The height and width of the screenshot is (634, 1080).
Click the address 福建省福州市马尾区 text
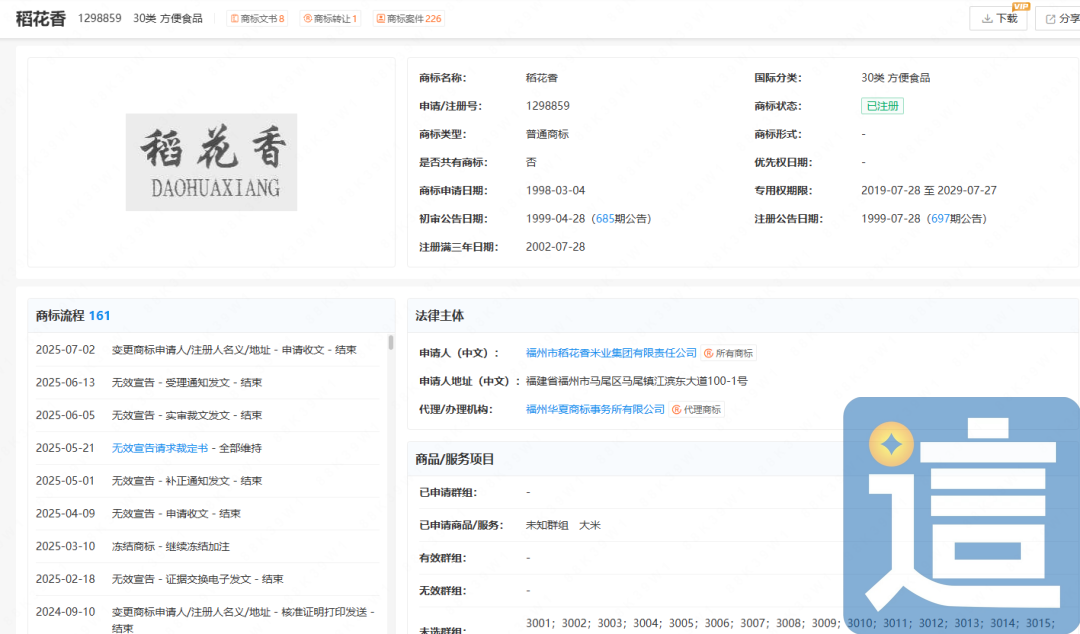636,381
